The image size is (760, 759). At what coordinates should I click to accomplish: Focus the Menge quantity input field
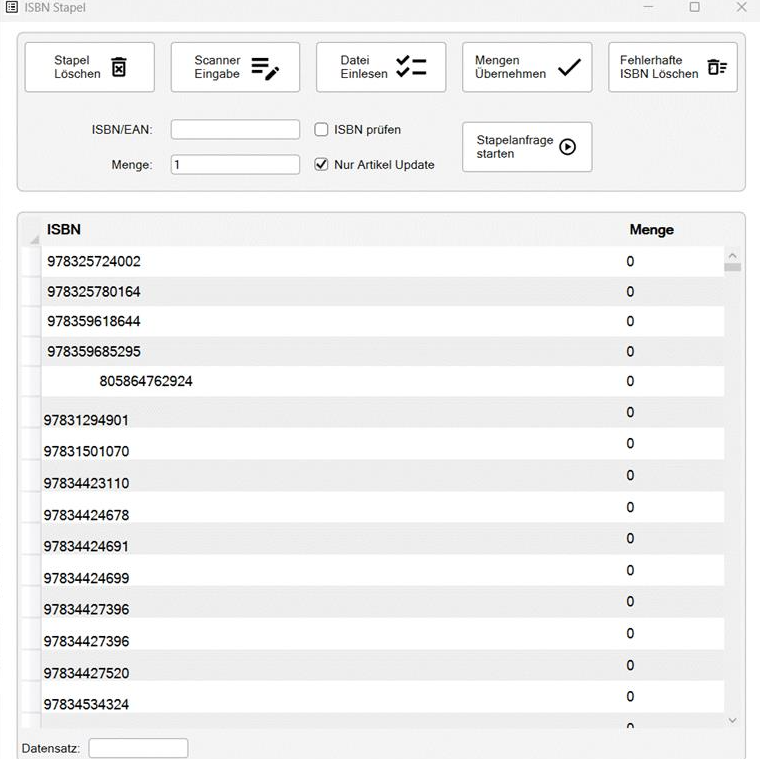pyautogui.click(x=235, y=165)
